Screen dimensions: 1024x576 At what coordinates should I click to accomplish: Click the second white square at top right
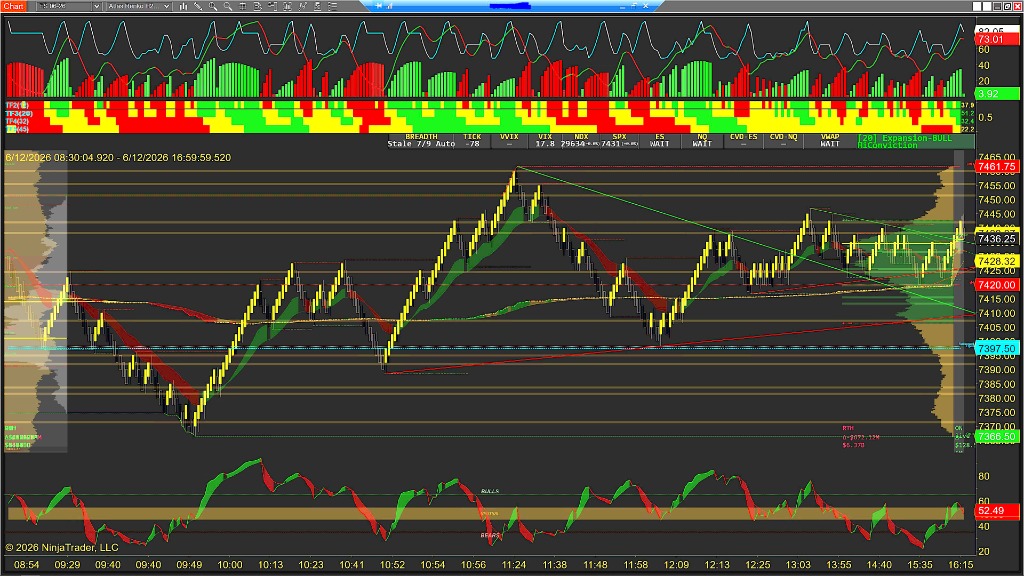pyautogui.click(x=987, y=6)
